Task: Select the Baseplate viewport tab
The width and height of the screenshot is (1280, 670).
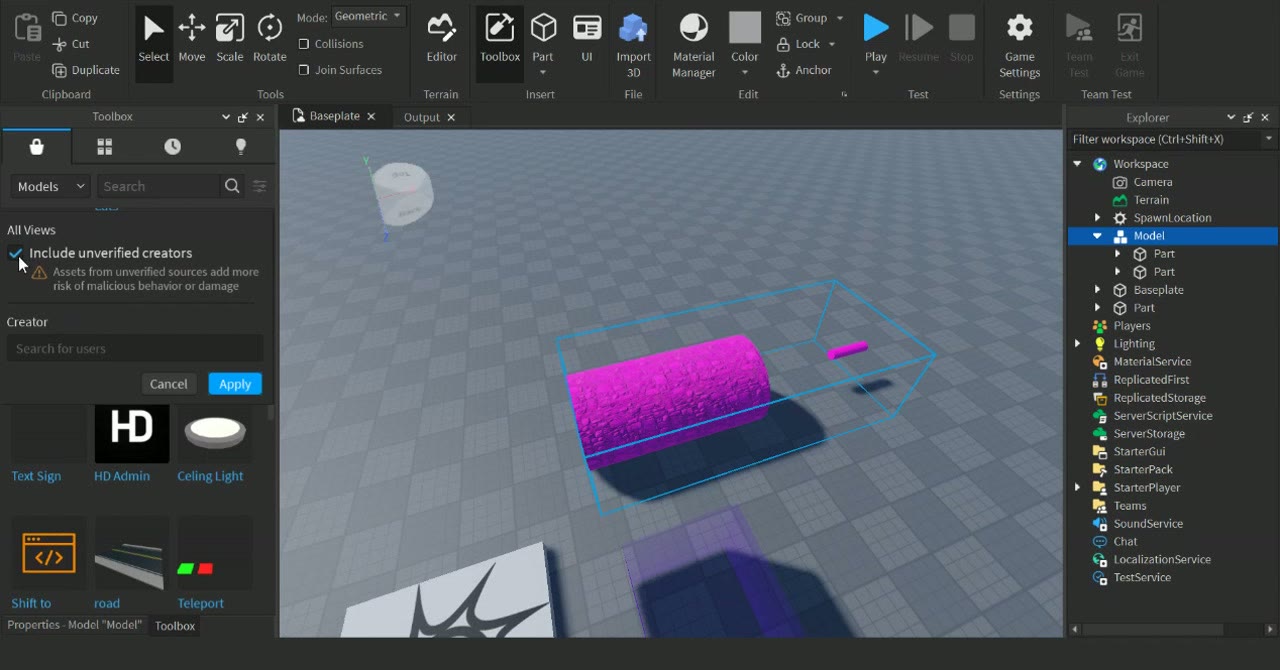Action: coord(334,116)
